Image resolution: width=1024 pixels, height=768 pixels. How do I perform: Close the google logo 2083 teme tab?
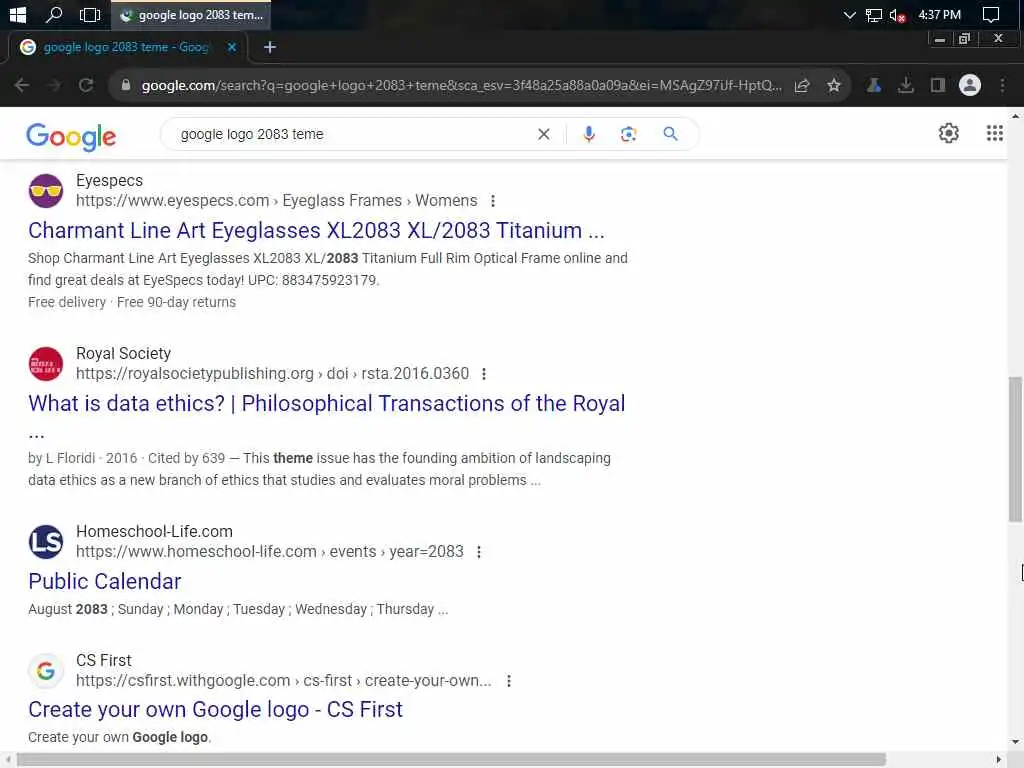[232, 47]
